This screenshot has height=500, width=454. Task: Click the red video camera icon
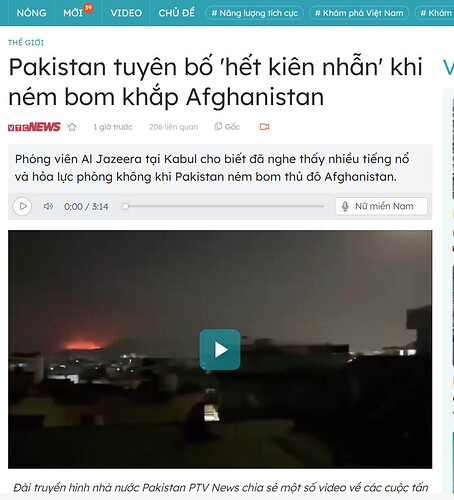[x=264, y=127]
